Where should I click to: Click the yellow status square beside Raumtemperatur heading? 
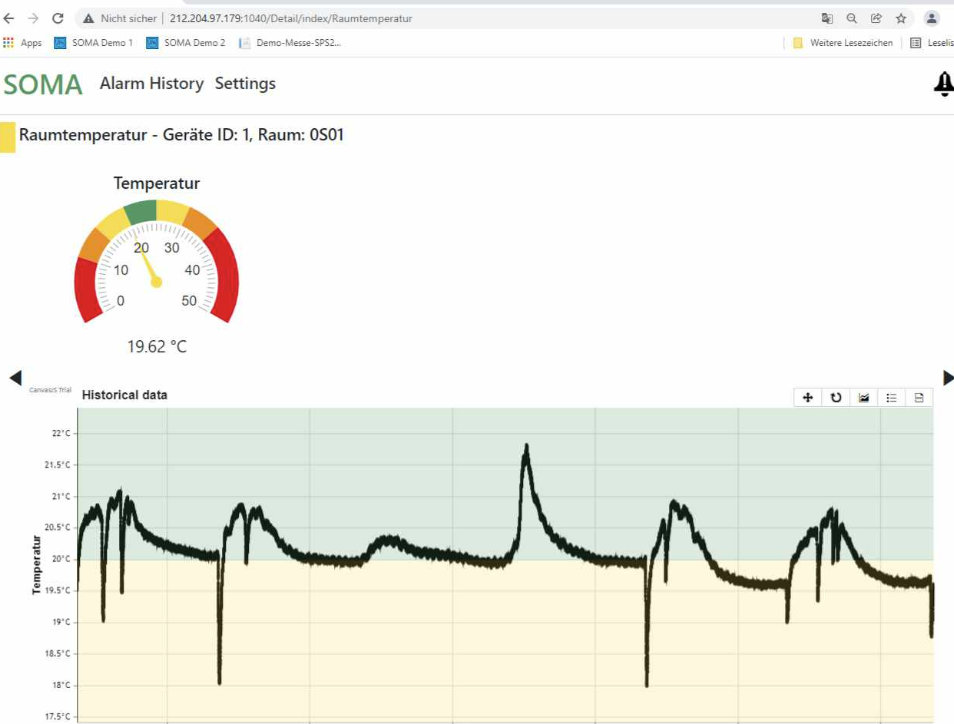[x=7, y=137]
